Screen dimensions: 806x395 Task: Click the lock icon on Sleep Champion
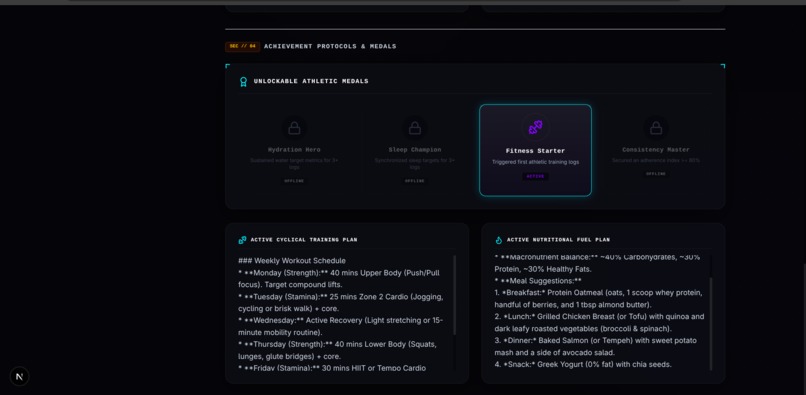click(415, 128)
